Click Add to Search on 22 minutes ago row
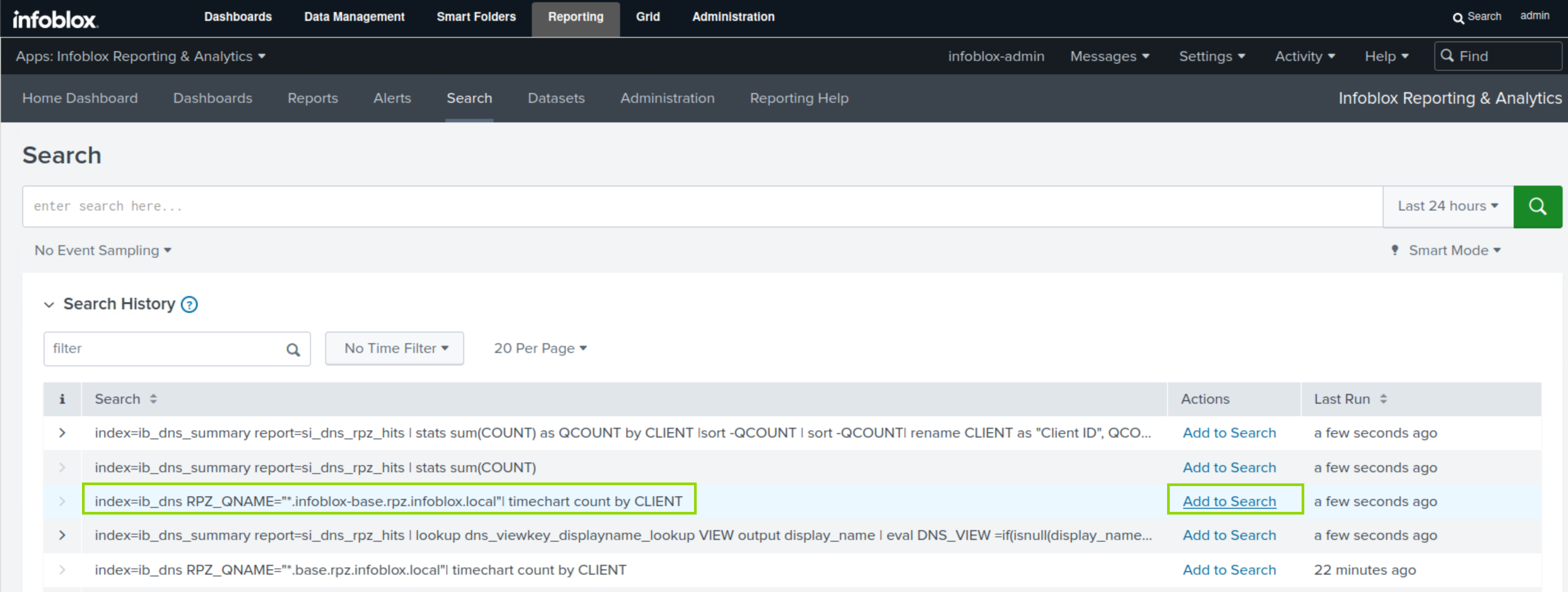1568x592 pixels. (1229, 569)
